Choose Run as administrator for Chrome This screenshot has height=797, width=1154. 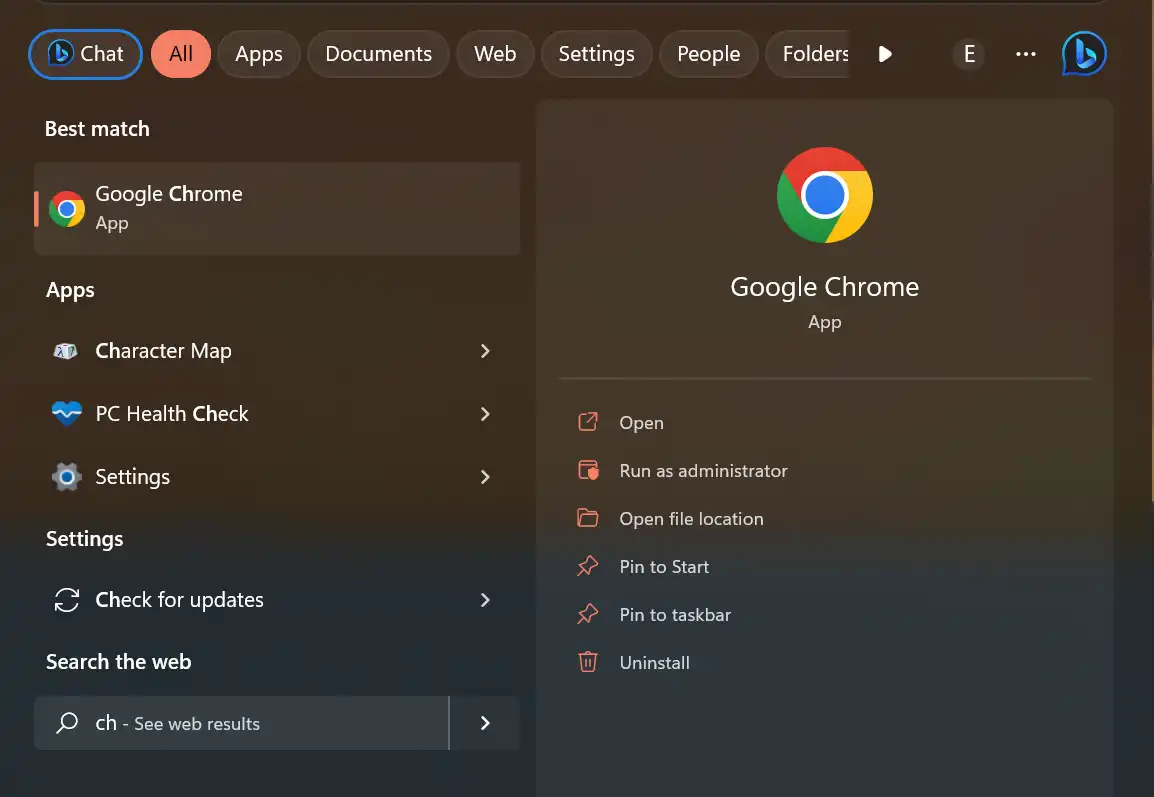tap(704, 471)
